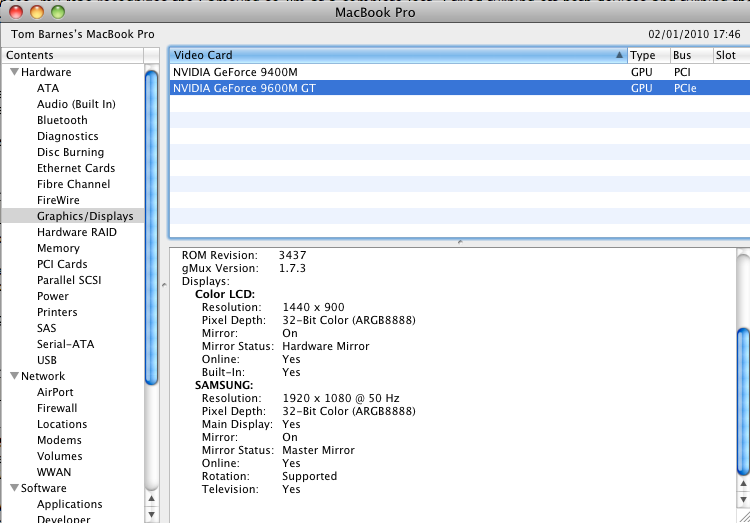750x523 pixels.
Task: Click details pane scrollbar thumb
Action: pos(743,401)
